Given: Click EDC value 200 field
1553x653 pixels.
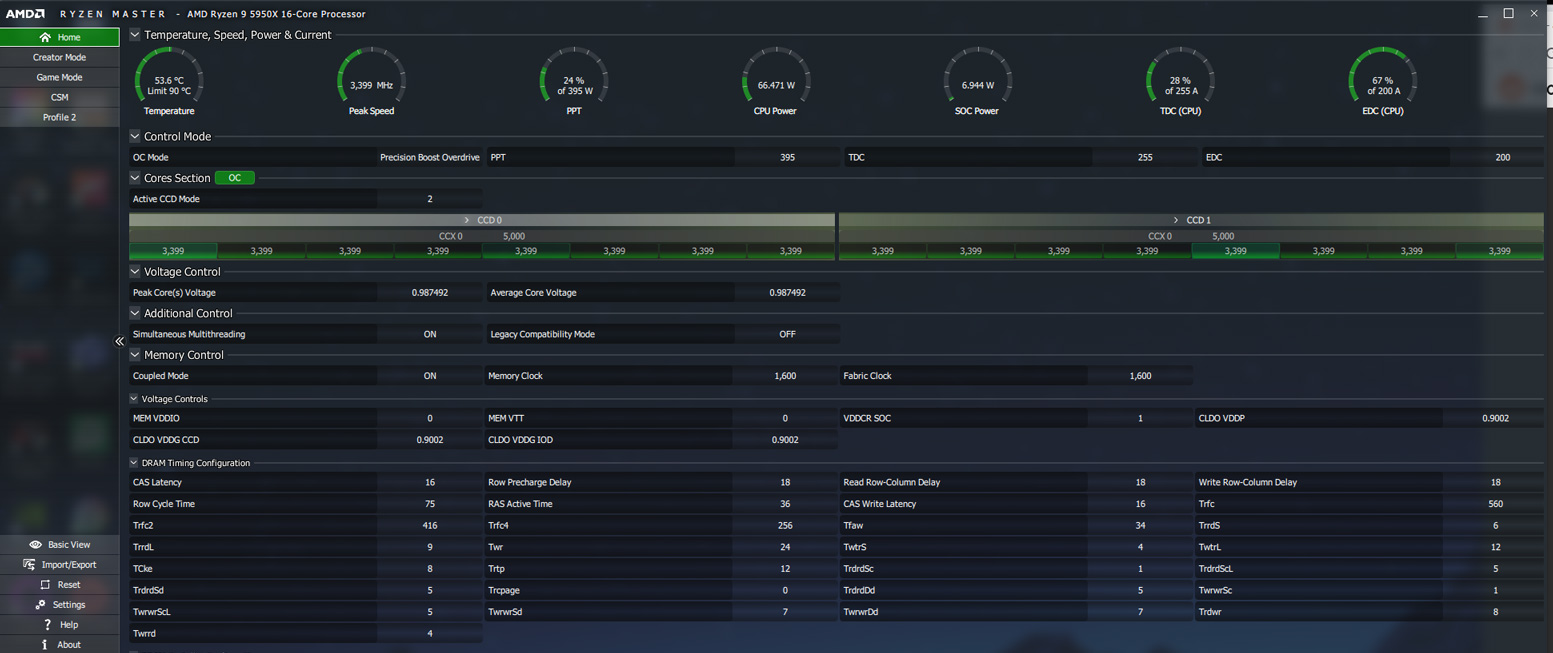Looking at the screenshot, I should click(x=1502, y=157).
